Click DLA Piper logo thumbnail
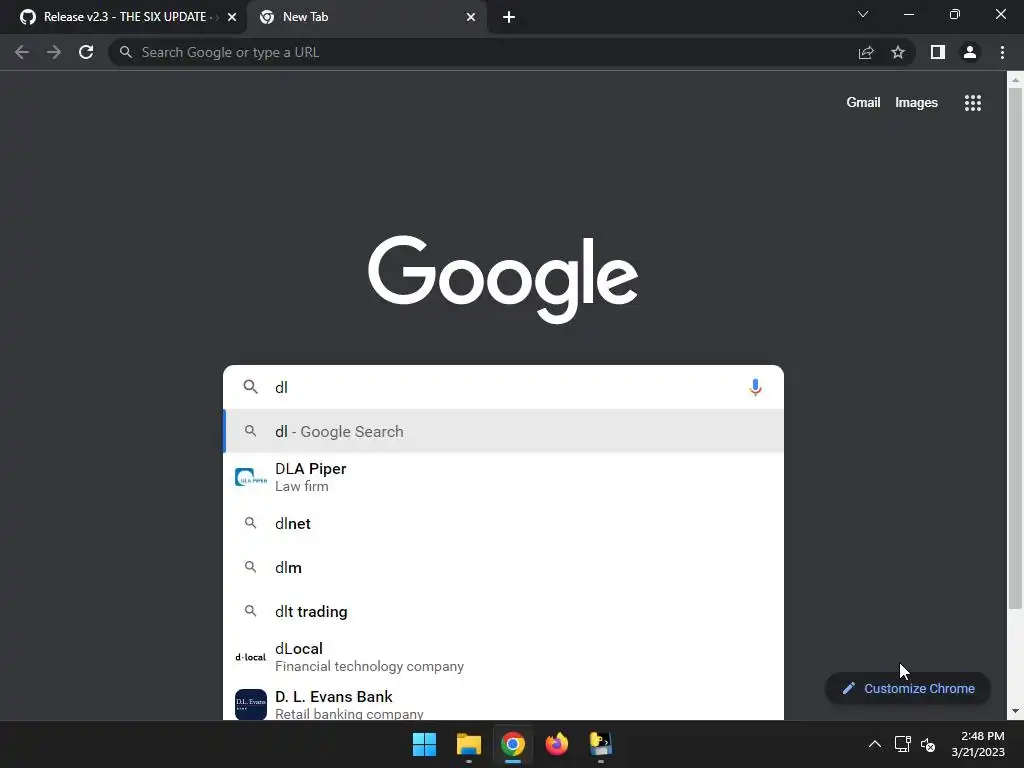Screen dimensions: 1024x768 [x=251, y=477]
